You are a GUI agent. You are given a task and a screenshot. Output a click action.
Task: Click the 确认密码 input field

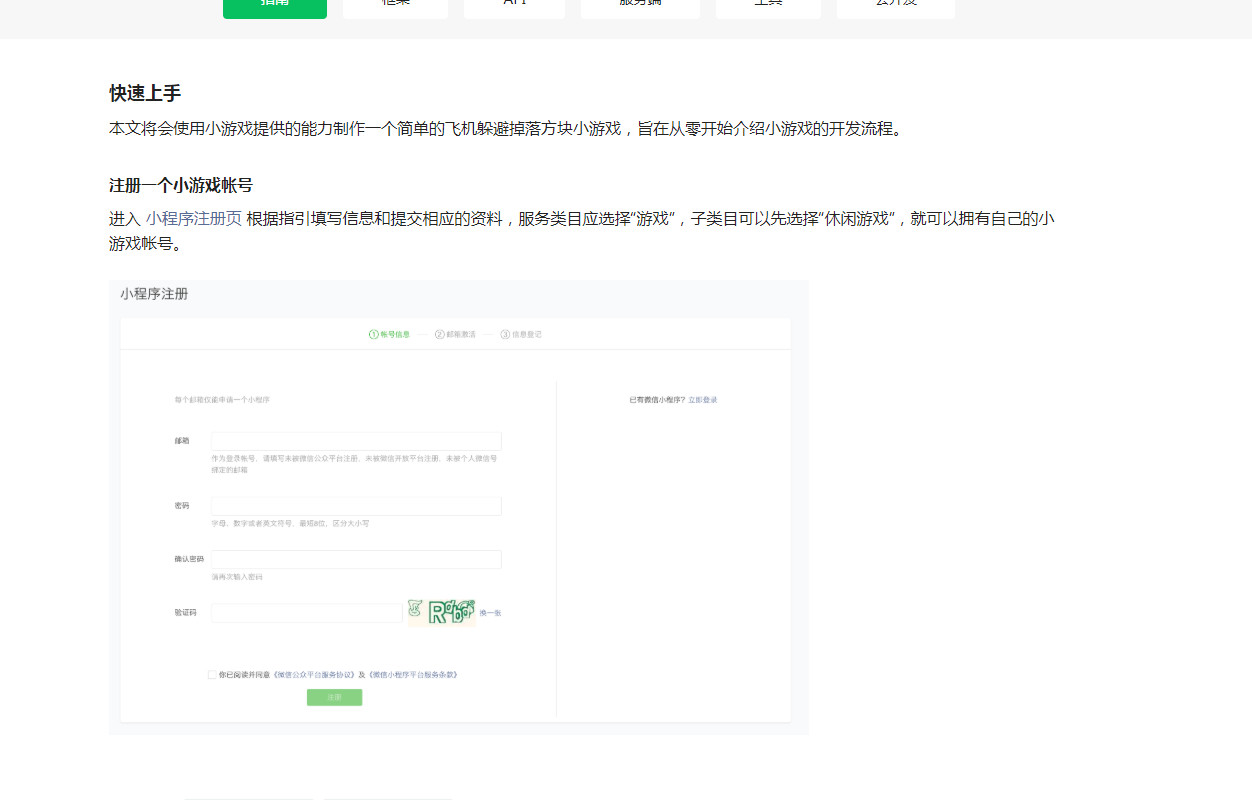(x=356, y=559)
